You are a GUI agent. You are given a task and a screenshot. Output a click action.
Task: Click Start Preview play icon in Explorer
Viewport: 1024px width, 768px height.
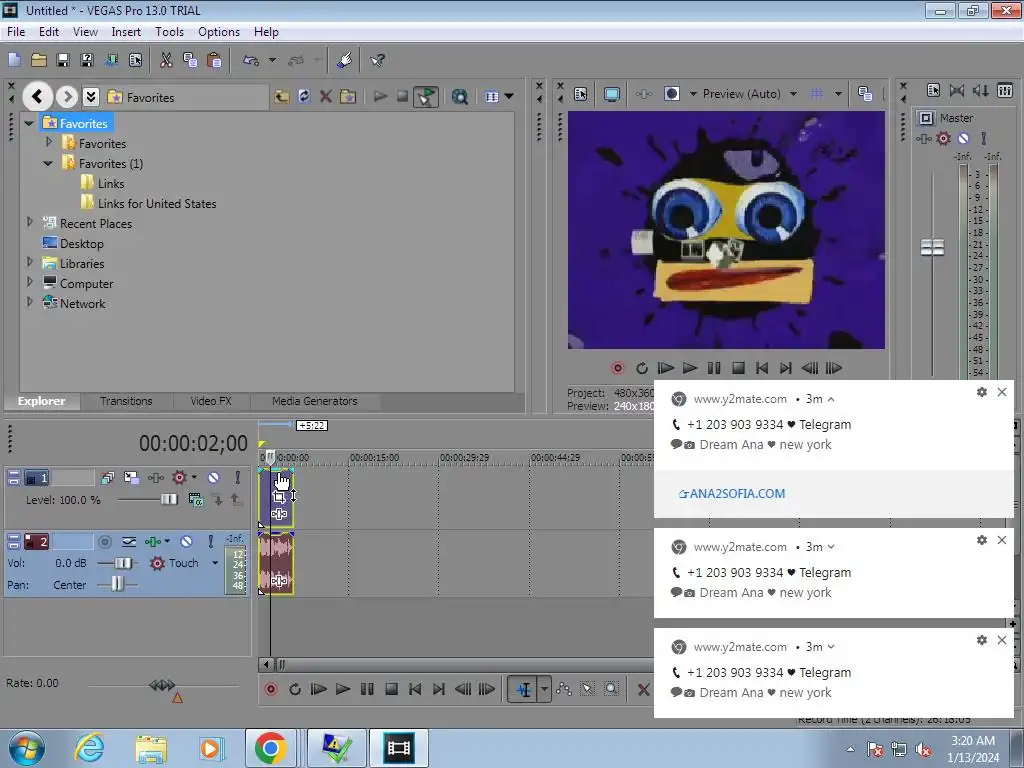coord(380,97)
